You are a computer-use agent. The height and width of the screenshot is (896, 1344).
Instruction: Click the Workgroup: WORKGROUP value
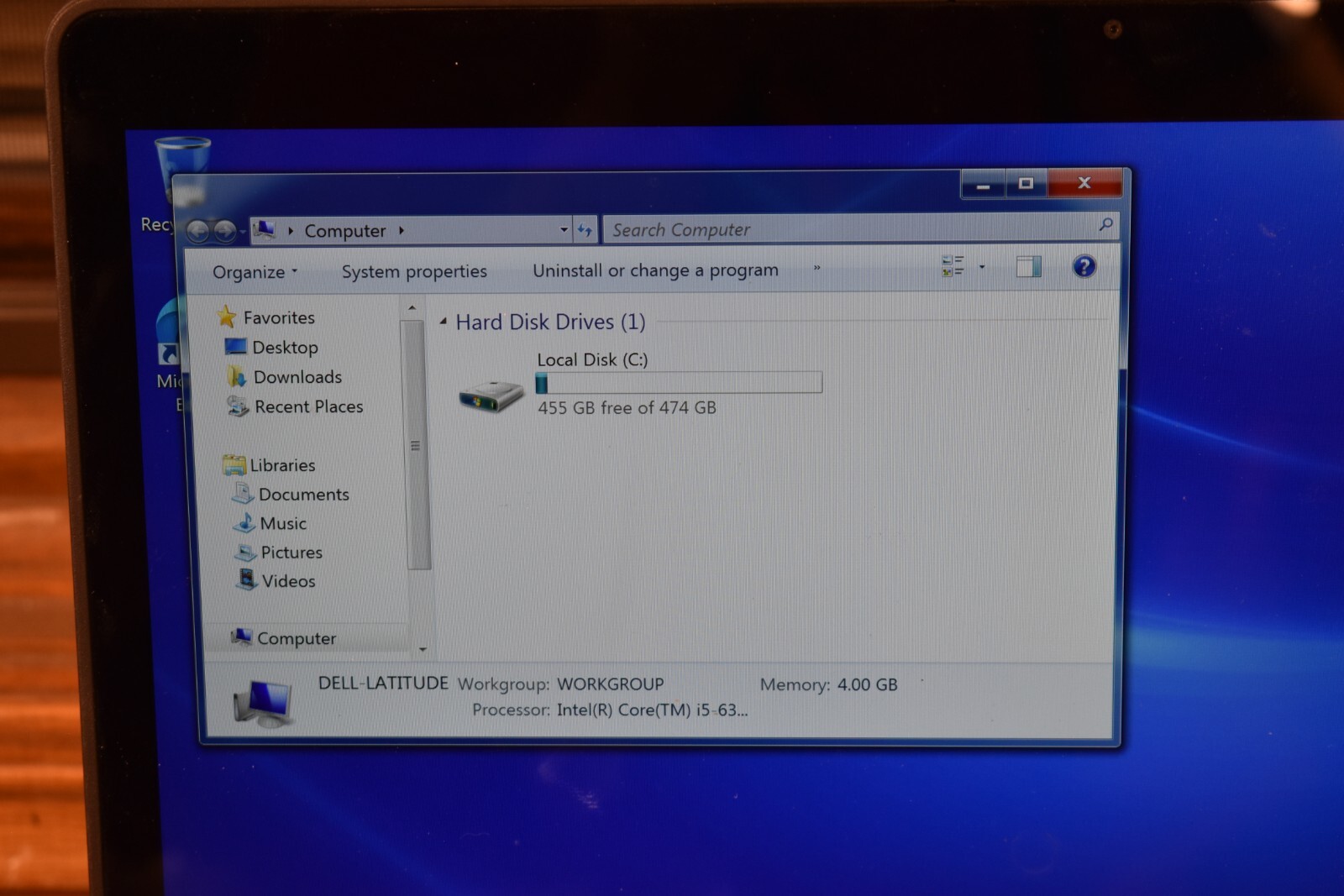coord(611,684)
